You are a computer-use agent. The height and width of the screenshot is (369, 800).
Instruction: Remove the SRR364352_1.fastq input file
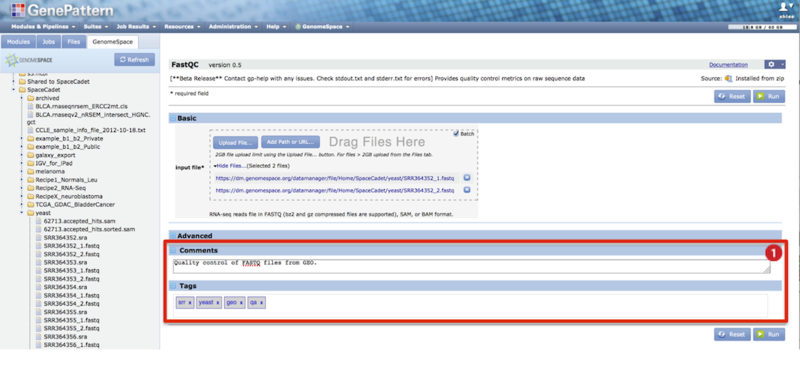click(466, 178)
